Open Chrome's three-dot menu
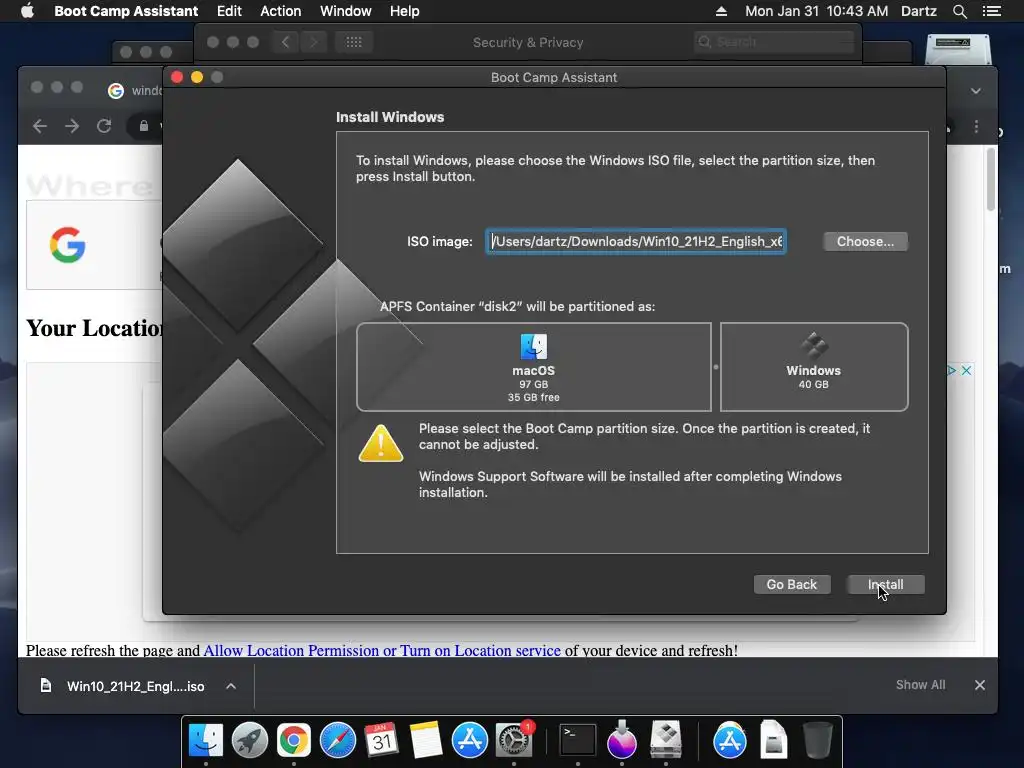Screen dimensions: 1024x768 click(976, 127)
